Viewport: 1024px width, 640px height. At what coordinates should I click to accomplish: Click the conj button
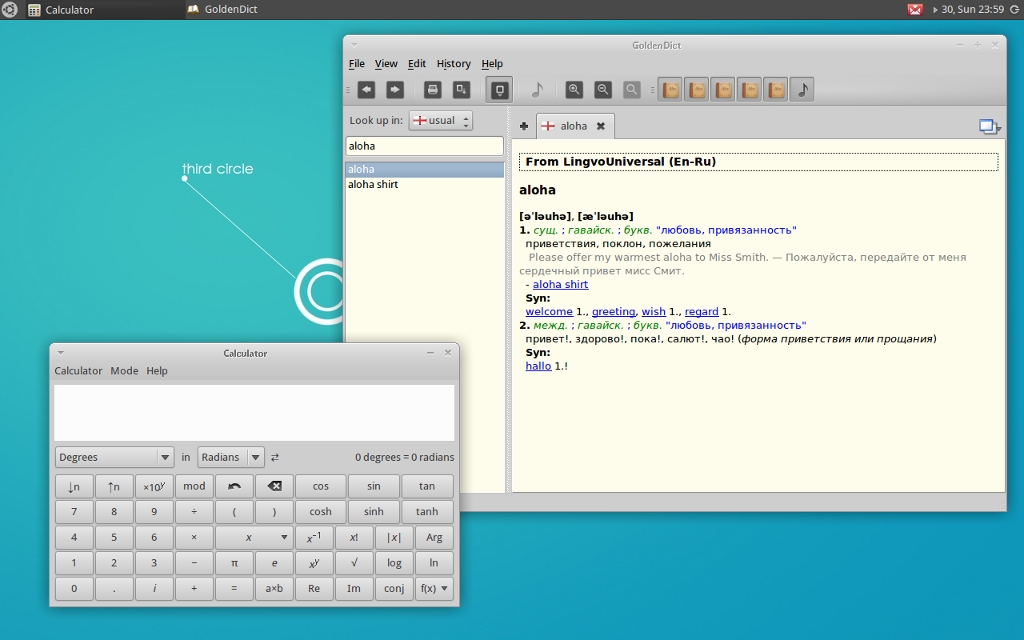pyautogui.click(x=394, y=588)
